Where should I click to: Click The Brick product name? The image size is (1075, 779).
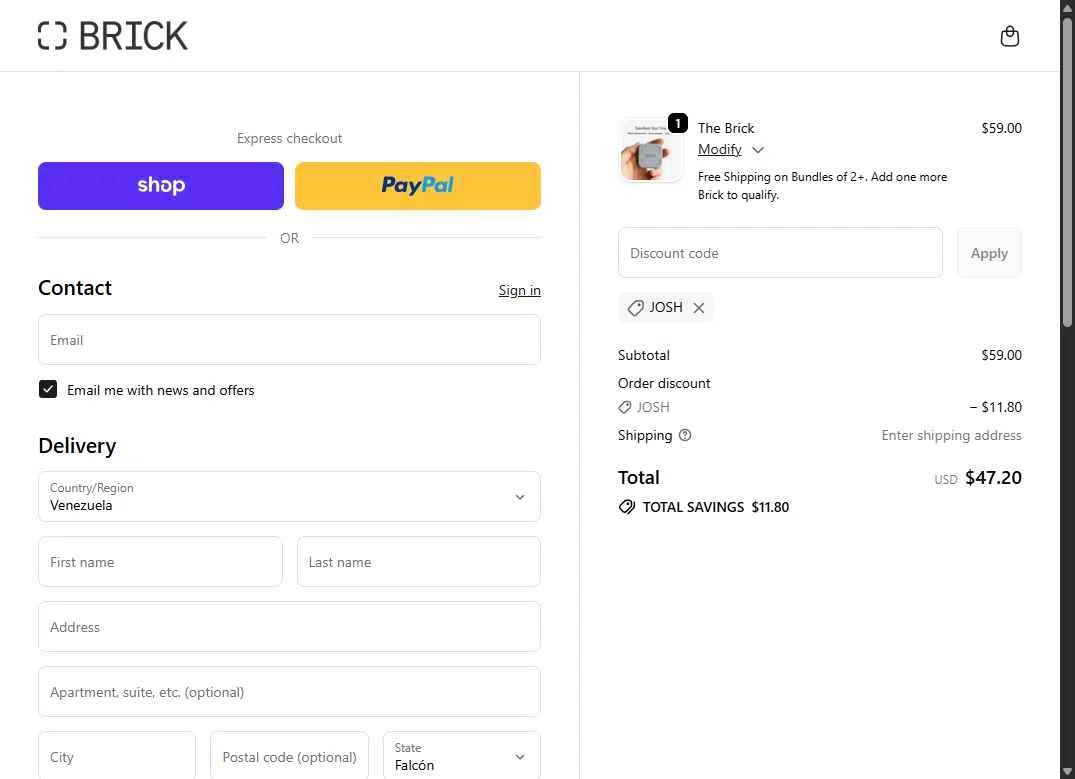pyautogui.click(x=726, y=128)
